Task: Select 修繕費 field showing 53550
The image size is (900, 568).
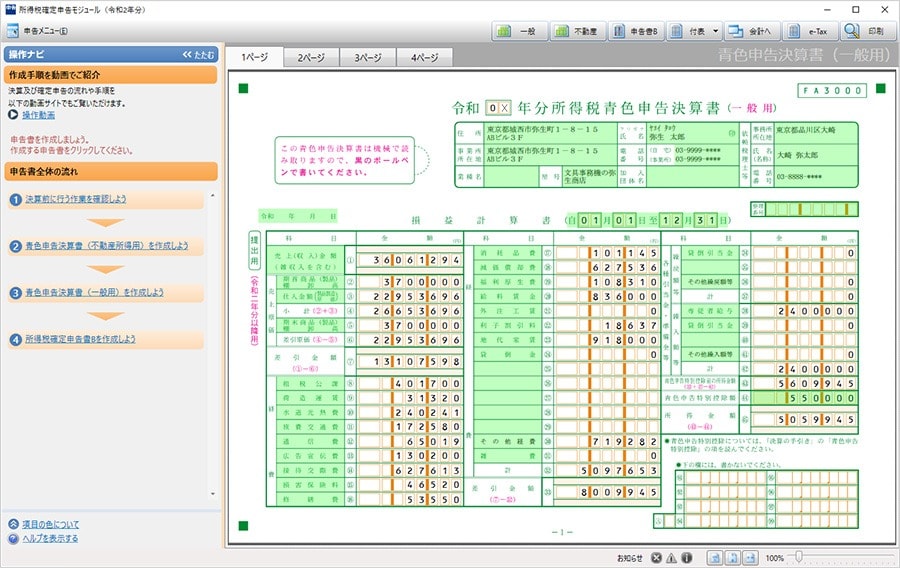Action: click(x=410, y=499)
